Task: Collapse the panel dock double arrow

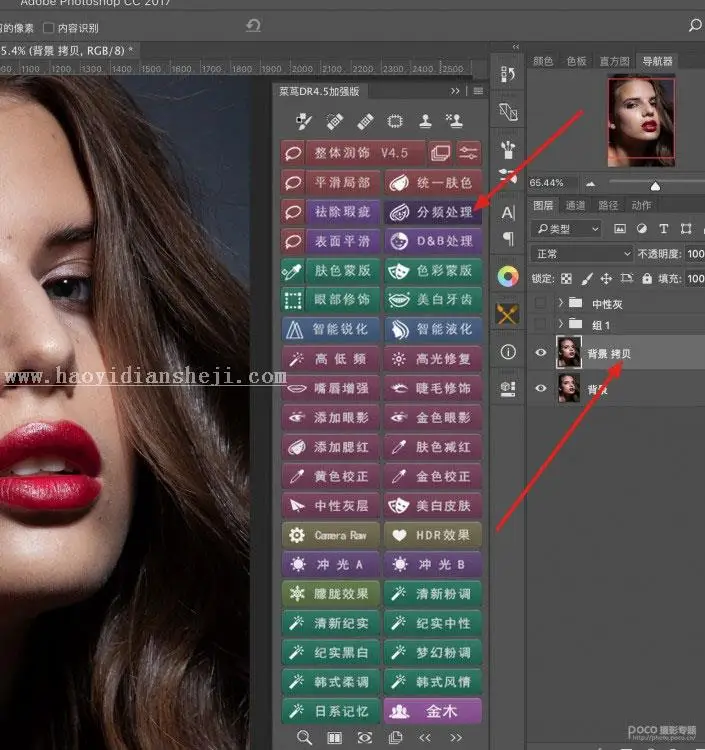Action: coord(516,47)
